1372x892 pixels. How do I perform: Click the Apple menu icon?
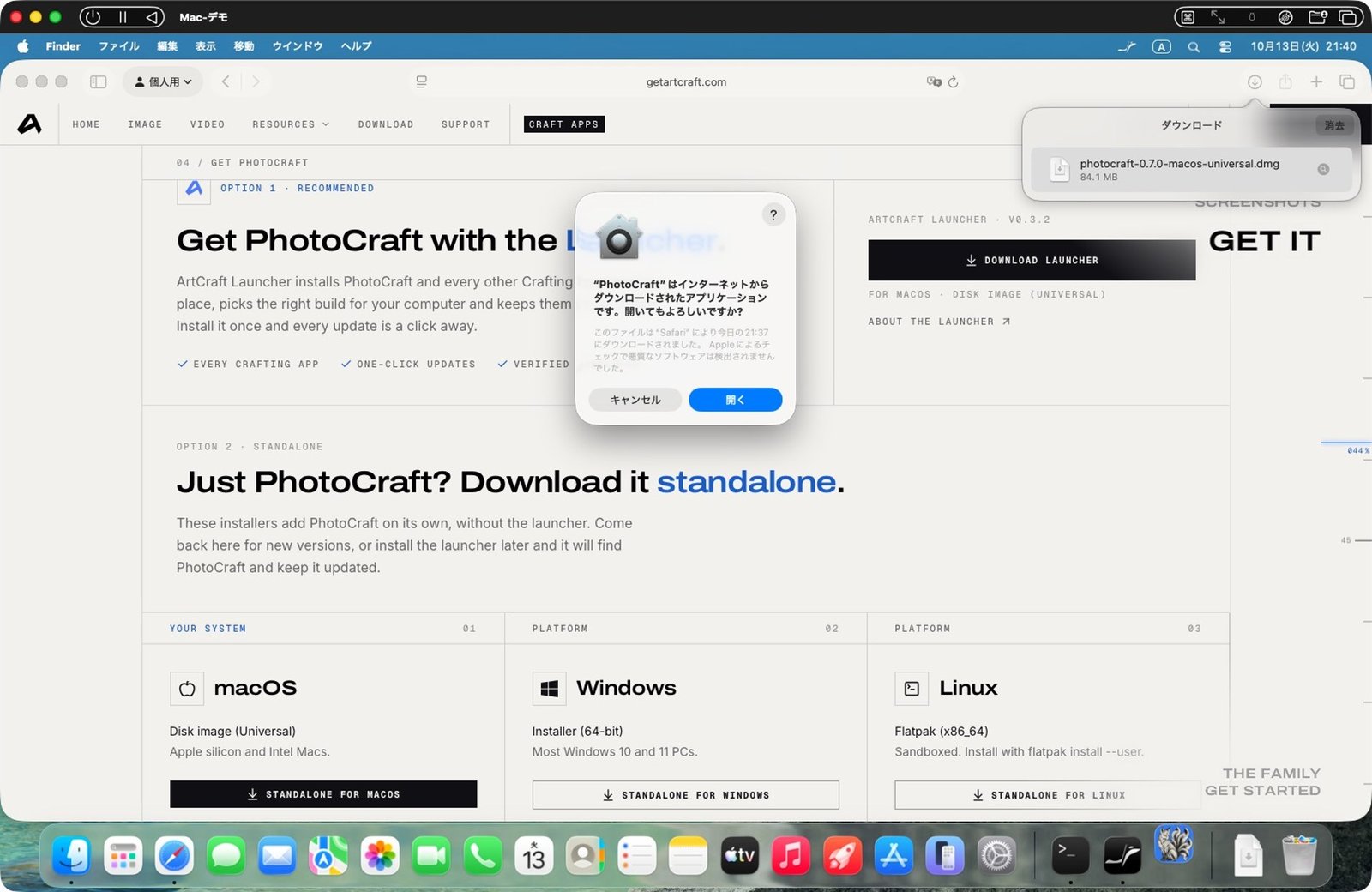pos(23,46)
